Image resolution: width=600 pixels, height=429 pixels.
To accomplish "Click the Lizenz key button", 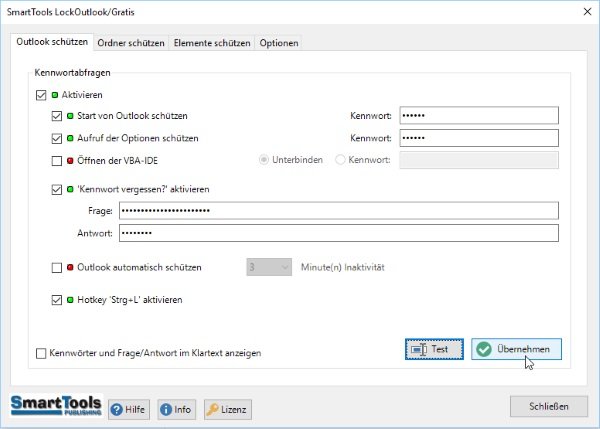I will 227,409.
